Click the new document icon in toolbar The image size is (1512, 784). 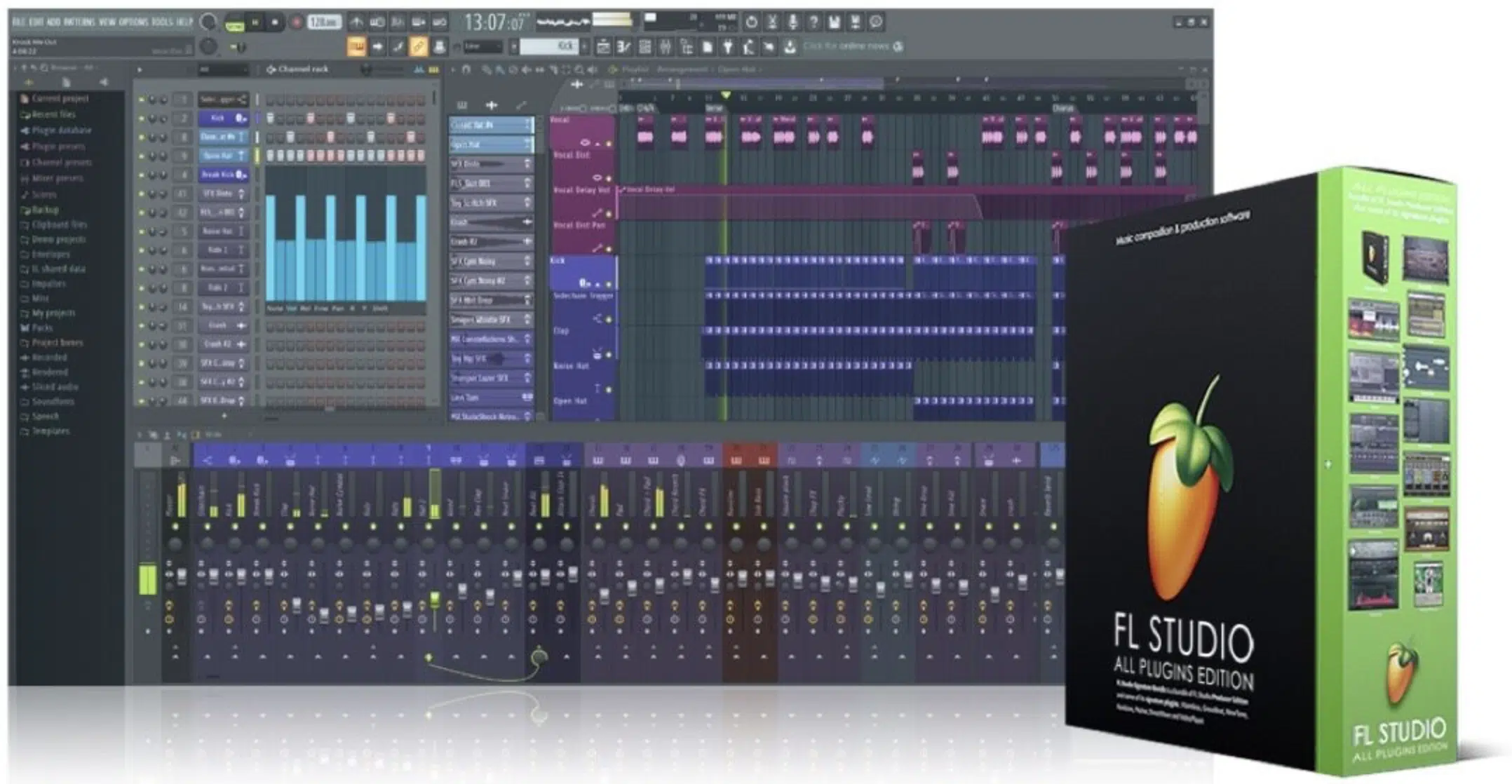coord(708,47)
